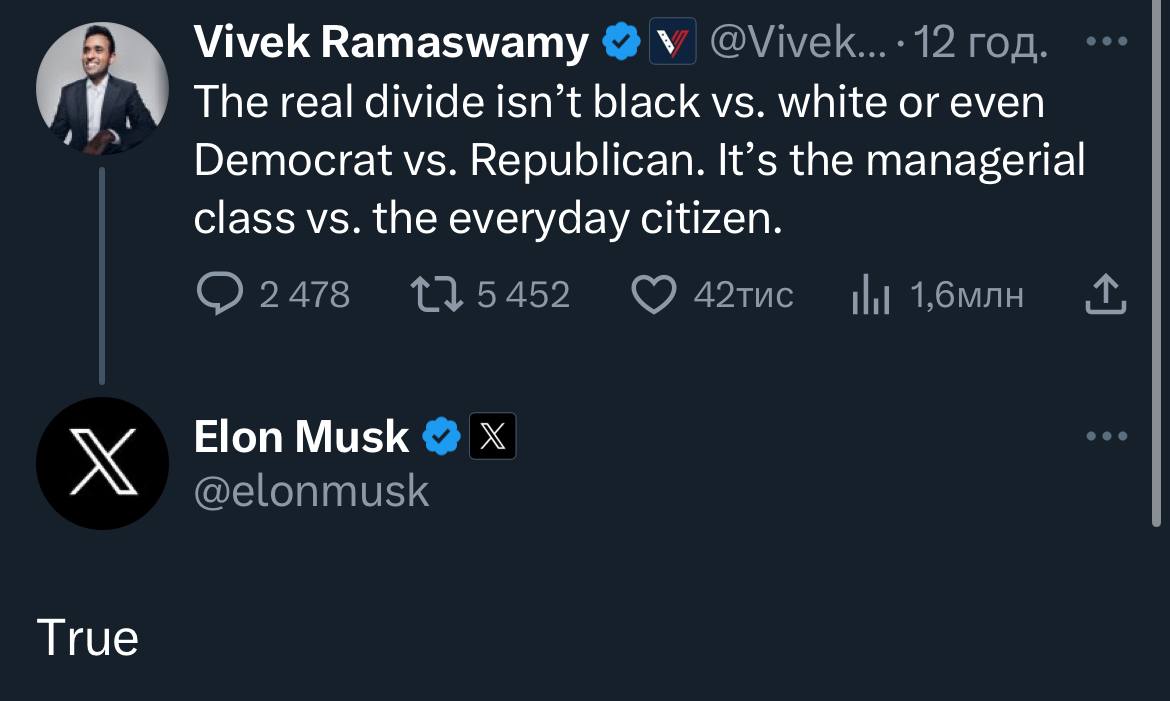Click the Vivek Ramaswamy display name

390,43
